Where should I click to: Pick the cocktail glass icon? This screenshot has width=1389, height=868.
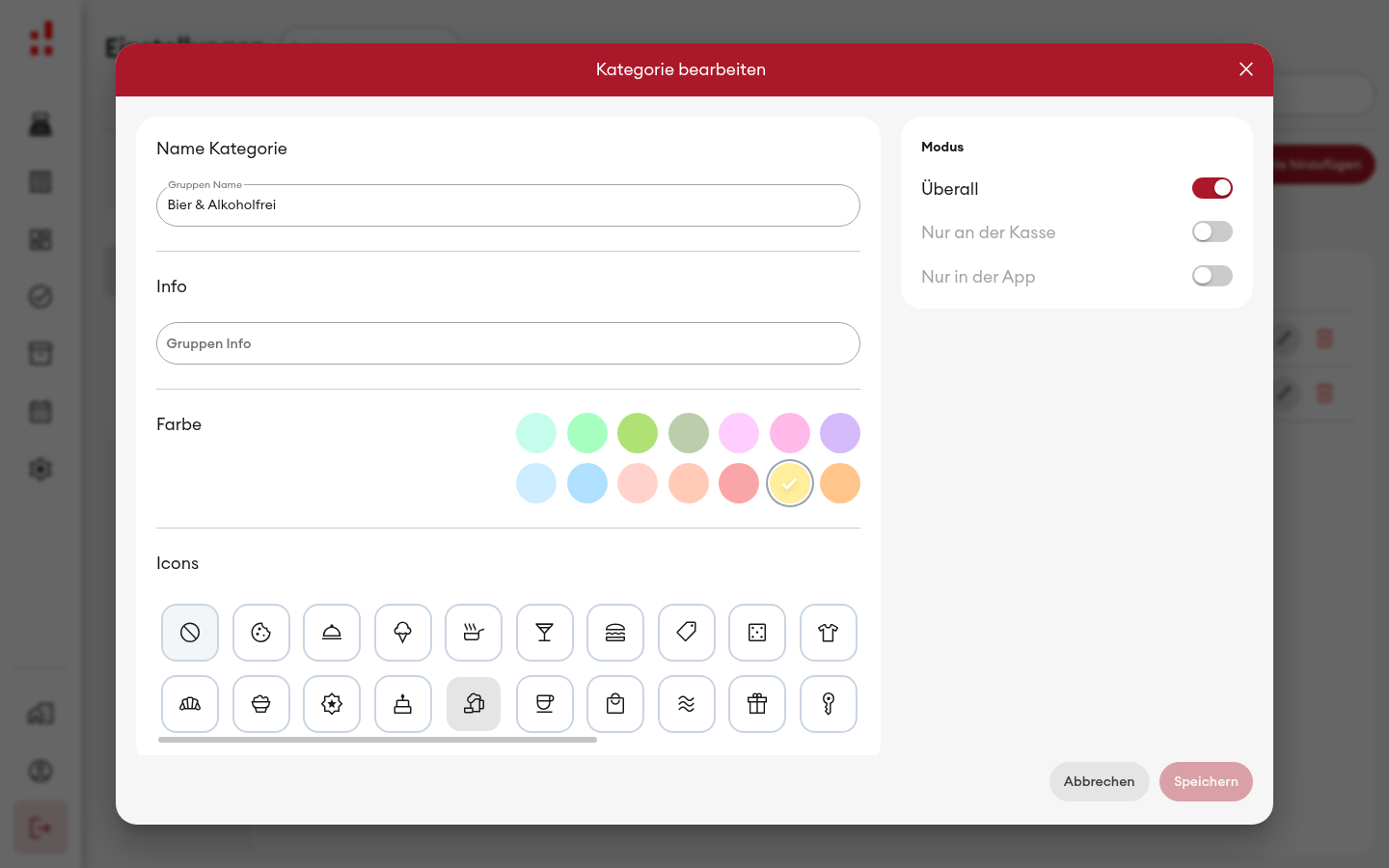[x=545, y=633]
